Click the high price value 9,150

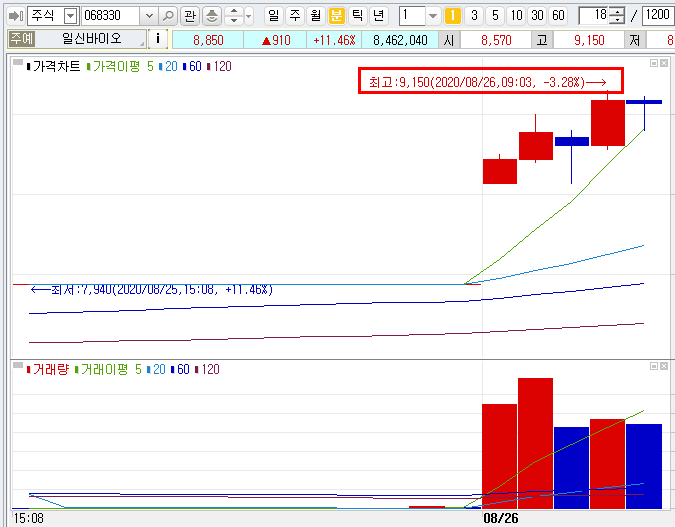[x=589, y=40]
